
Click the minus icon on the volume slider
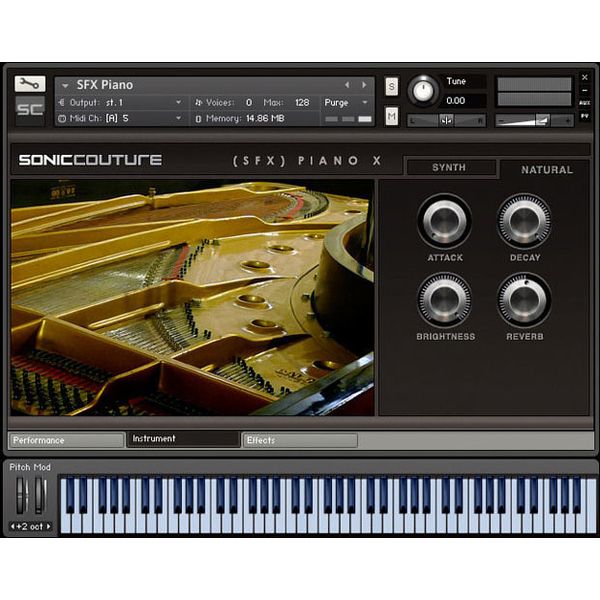[x=502, y=121]
